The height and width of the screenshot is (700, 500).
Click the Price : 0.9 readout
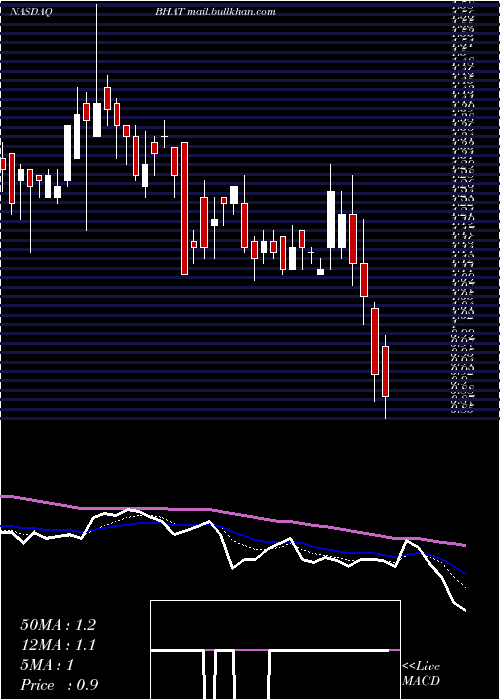(x=59, y=685)
